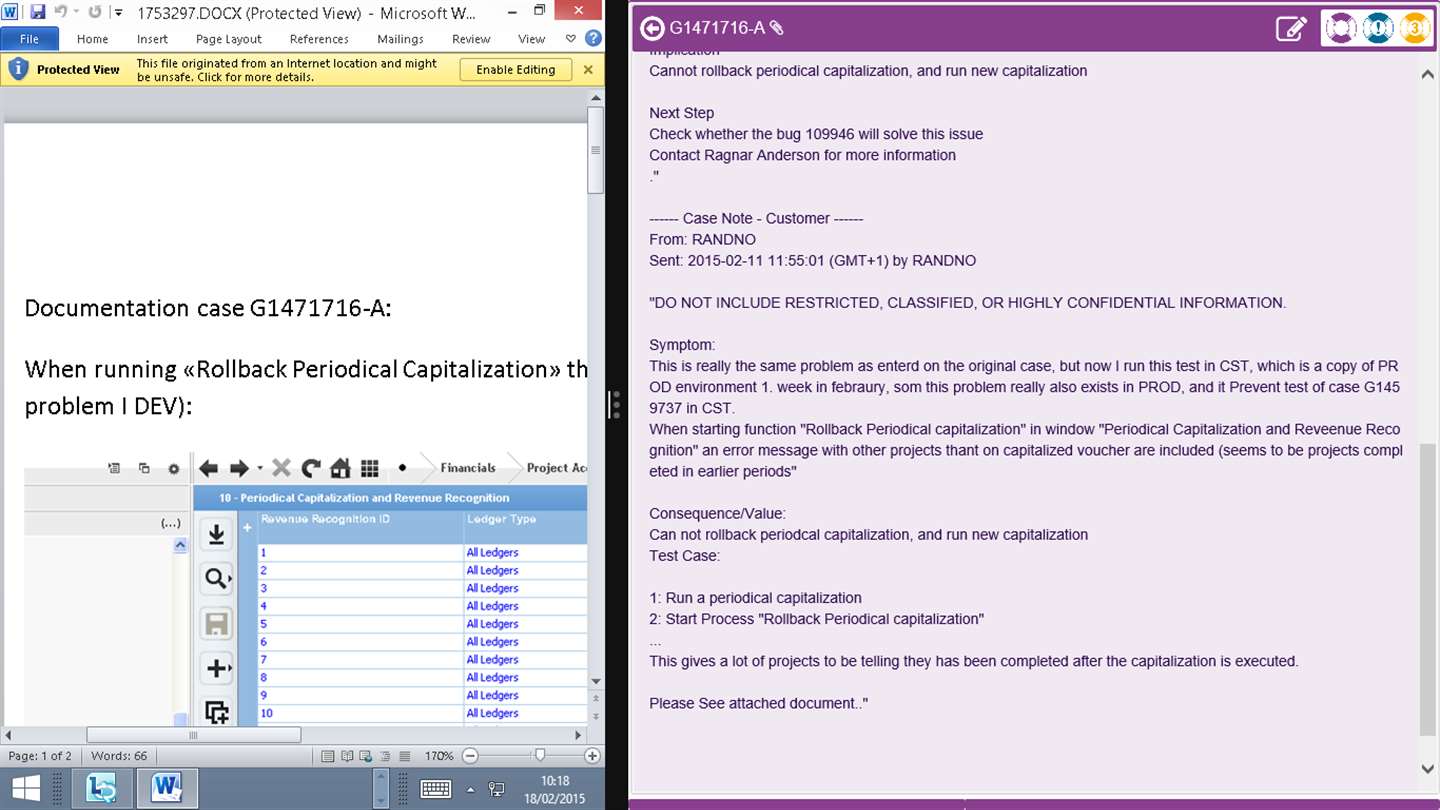1440x810 pixels.
Task: Click the scroll-down arrow in Word document
Action: (x=596, y=681)
